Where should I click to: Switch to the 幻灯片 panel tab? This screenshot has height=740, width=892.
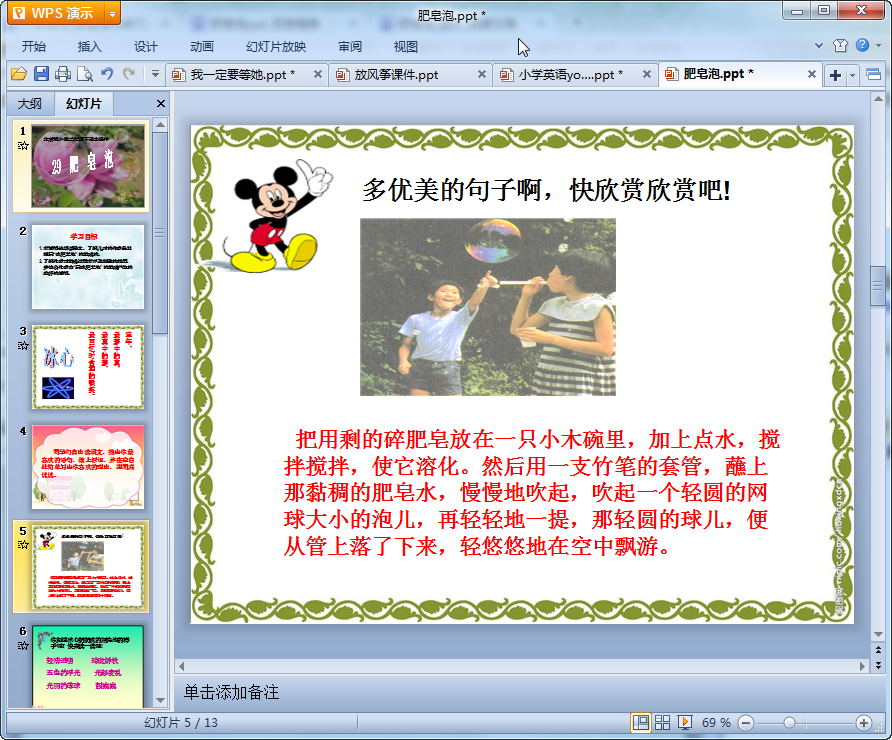(84, 104)
